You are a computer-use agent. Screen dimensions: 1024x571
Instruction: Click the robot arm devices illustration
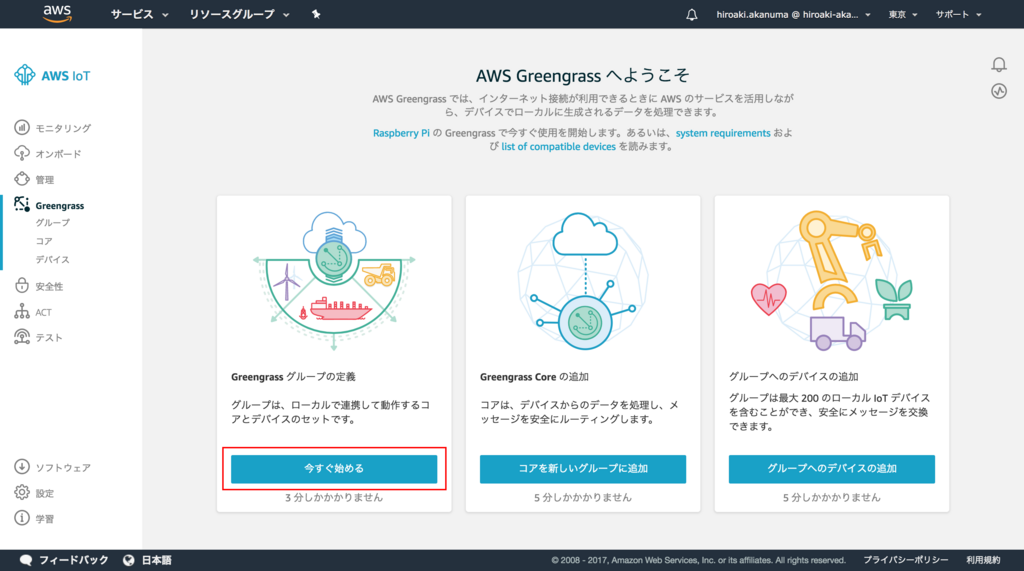click(x=831, y=281)
